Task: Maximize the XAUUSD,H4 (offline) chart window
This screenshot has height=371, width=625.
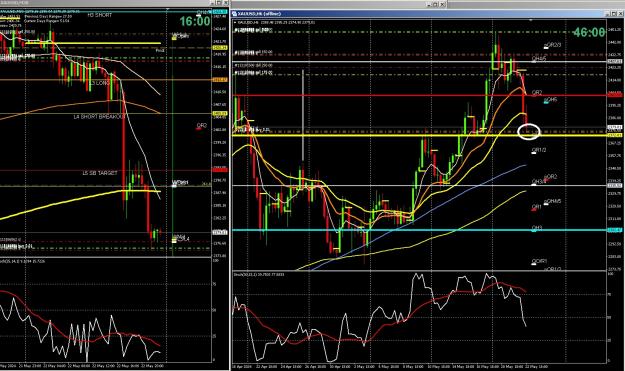Action: [x=613, y=14]
